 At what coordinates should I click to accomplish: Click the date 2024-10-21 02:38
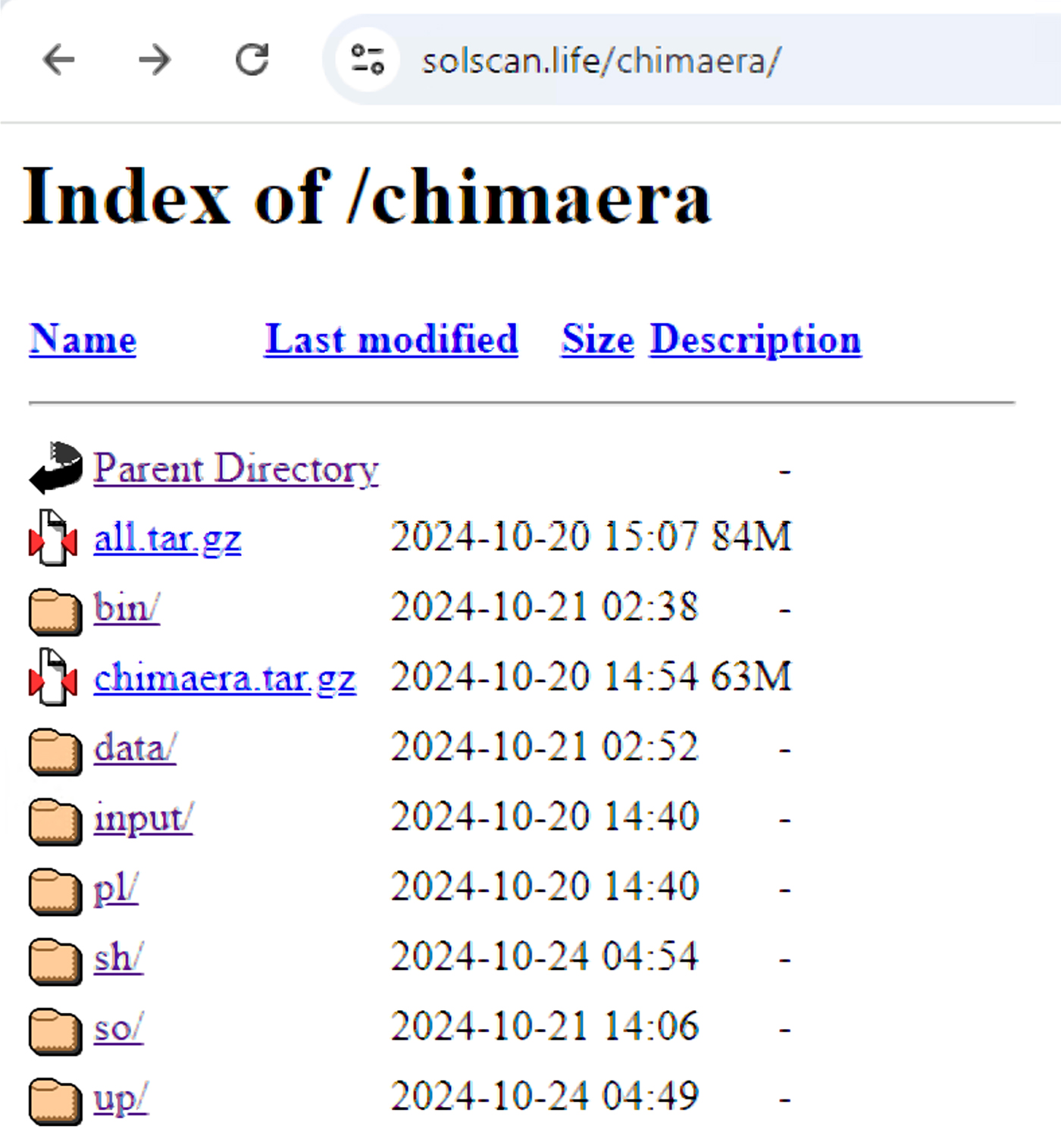click(544, 607)
